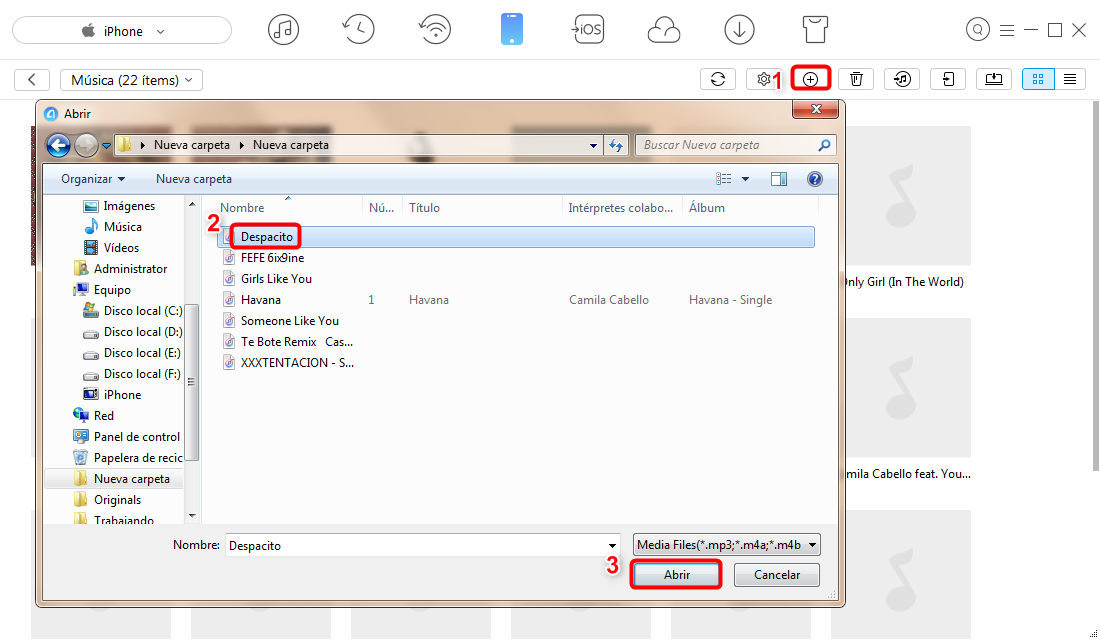Click the add (plus) button in toolbar
Screen dimensions: 1100x640
tap(810, 79)
